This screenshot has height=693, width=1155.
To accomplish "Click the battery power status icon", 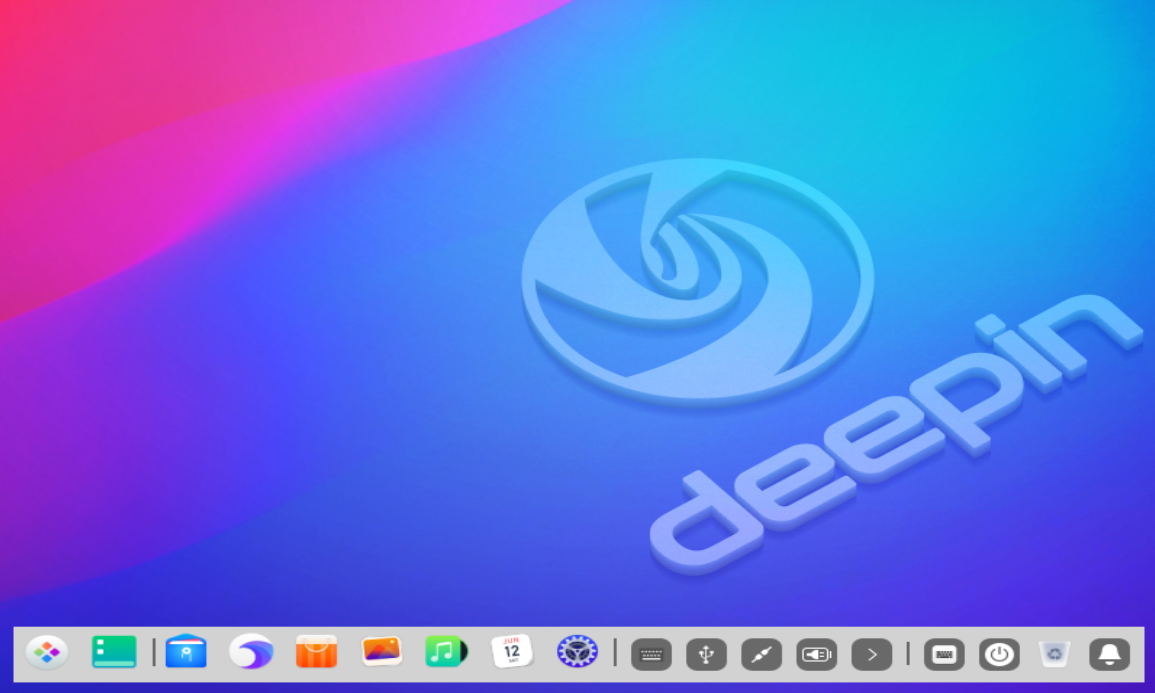I will click(816, 655).
